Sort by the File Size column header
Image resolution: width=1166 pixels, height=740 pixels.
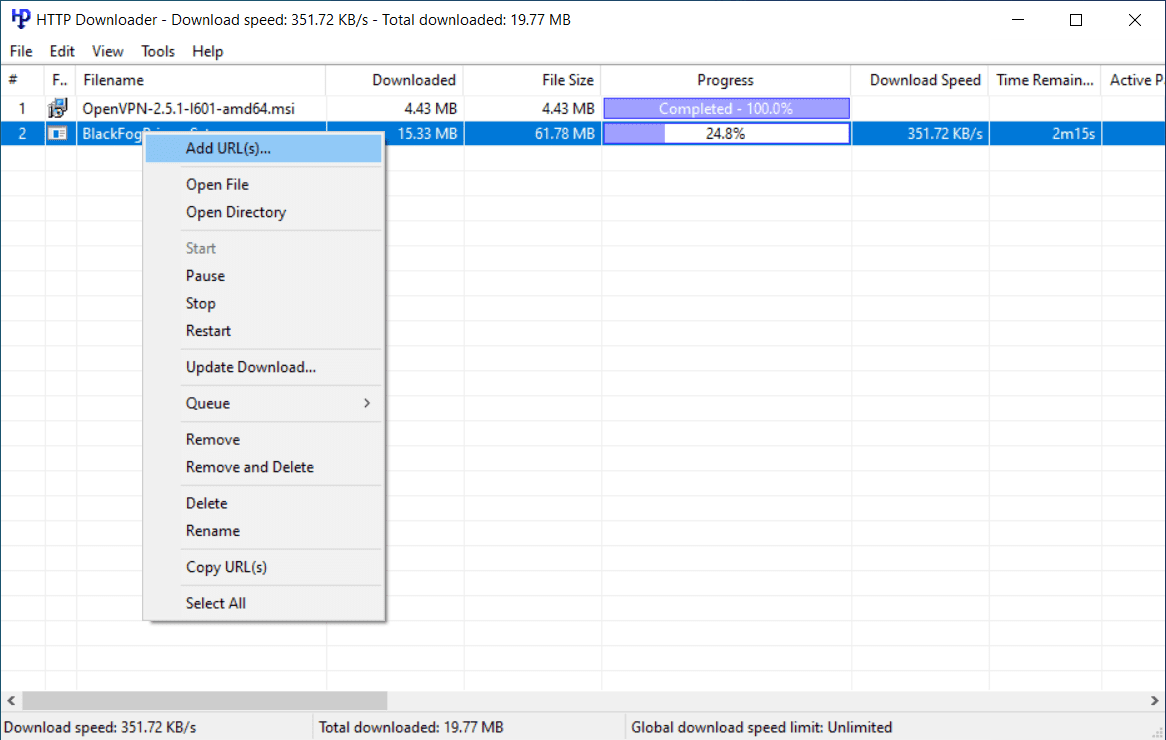(532, 80)
